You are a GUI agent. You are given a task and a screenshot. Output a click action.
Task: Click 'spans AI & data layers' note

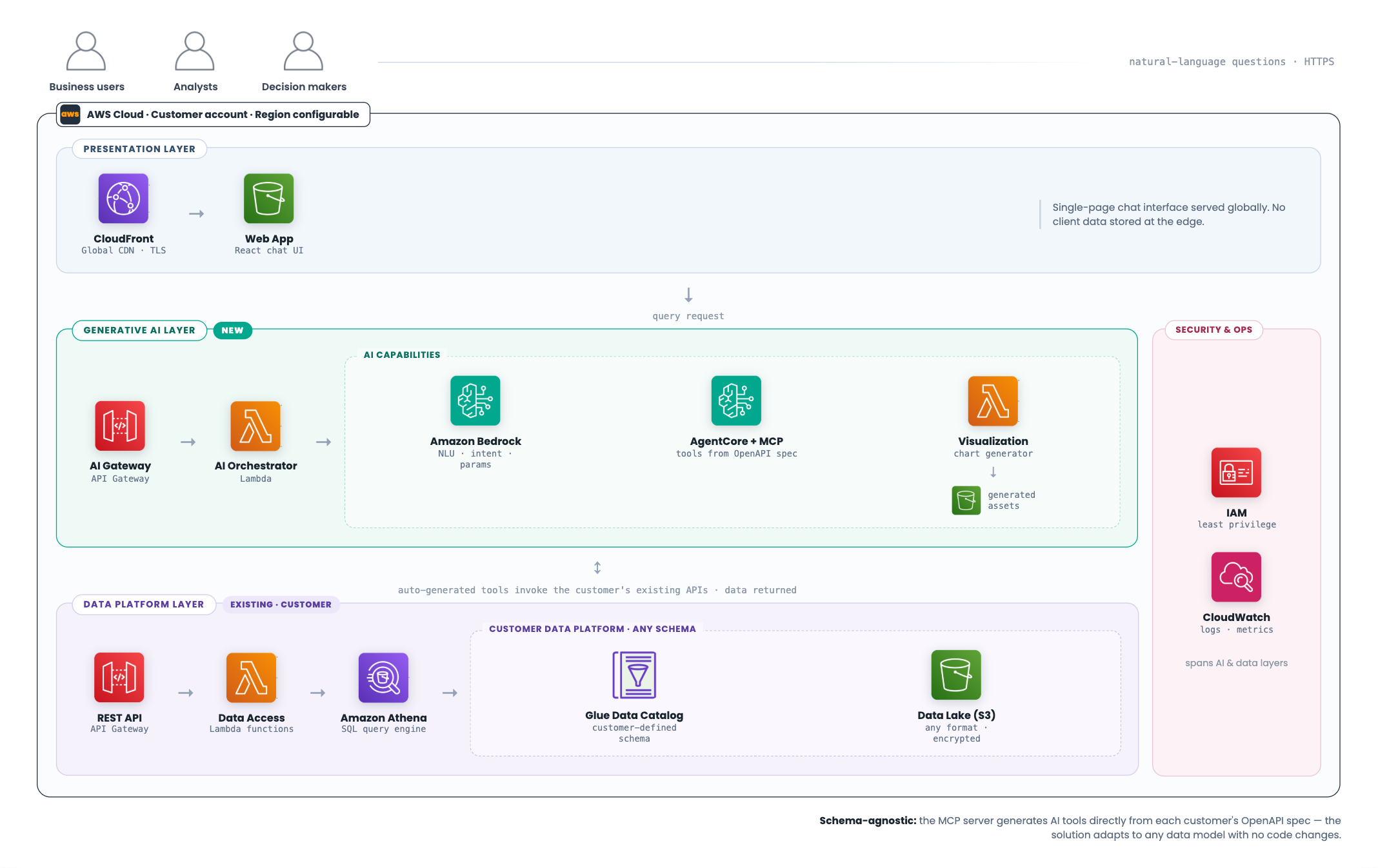point(1236,663)
